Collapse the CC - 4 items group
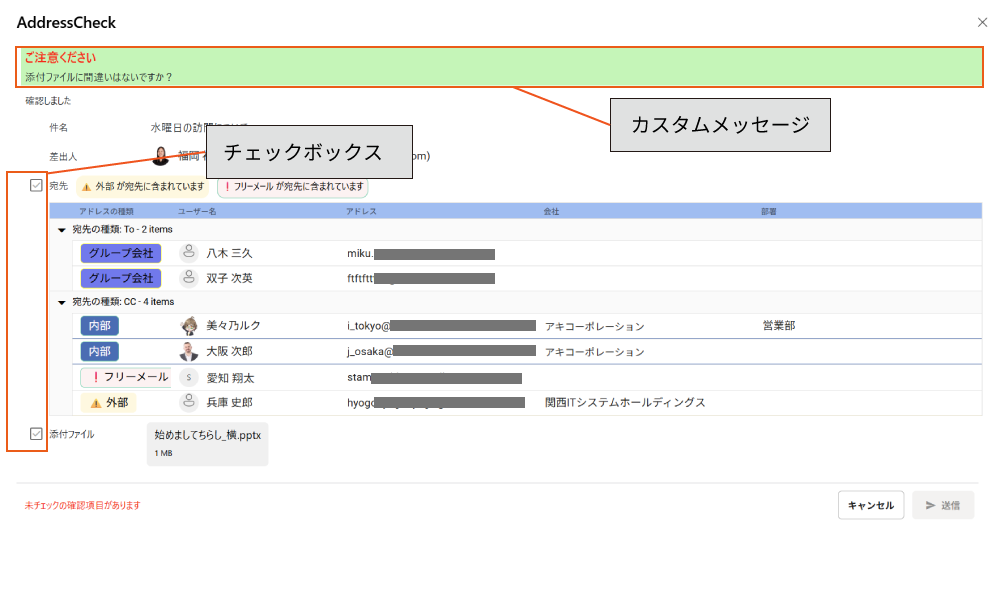 62,302
